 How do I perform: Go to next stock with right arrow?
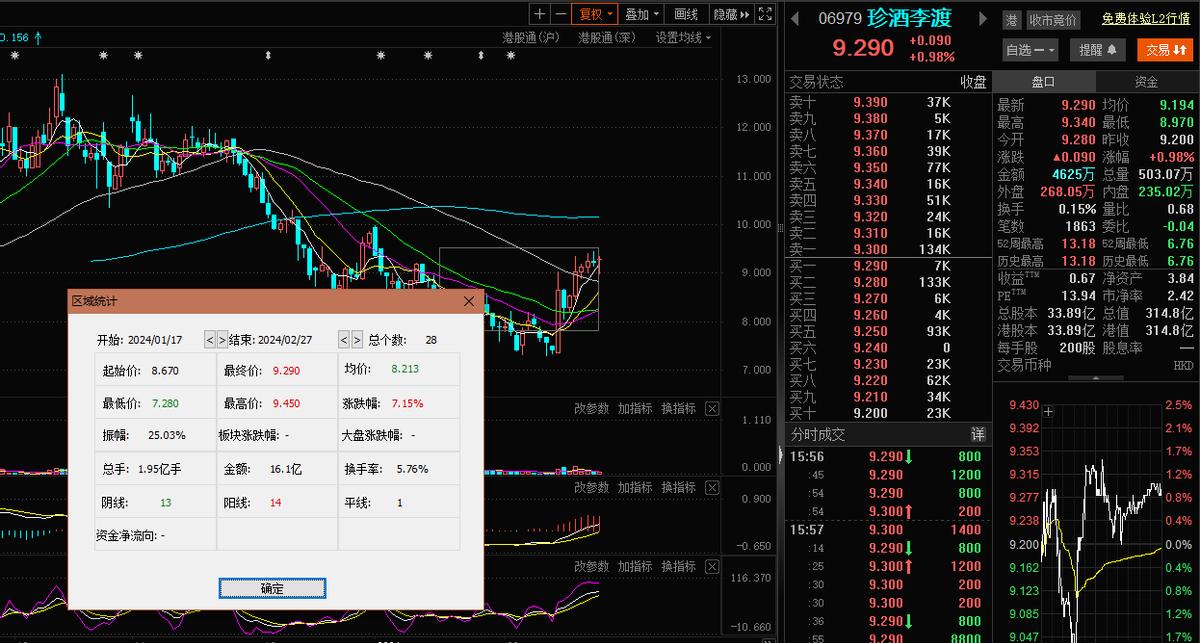pos(983,19)
